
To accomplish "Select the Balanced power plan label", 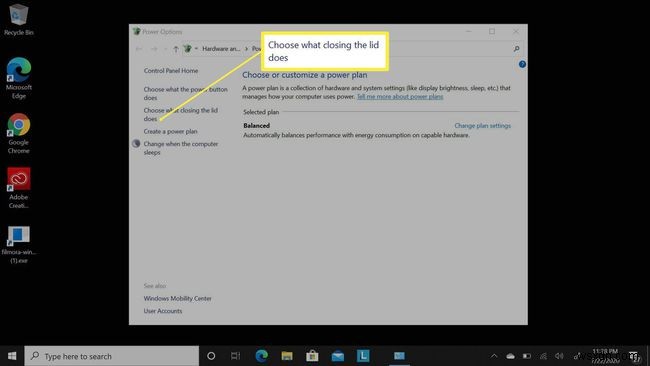I will 257,126.
